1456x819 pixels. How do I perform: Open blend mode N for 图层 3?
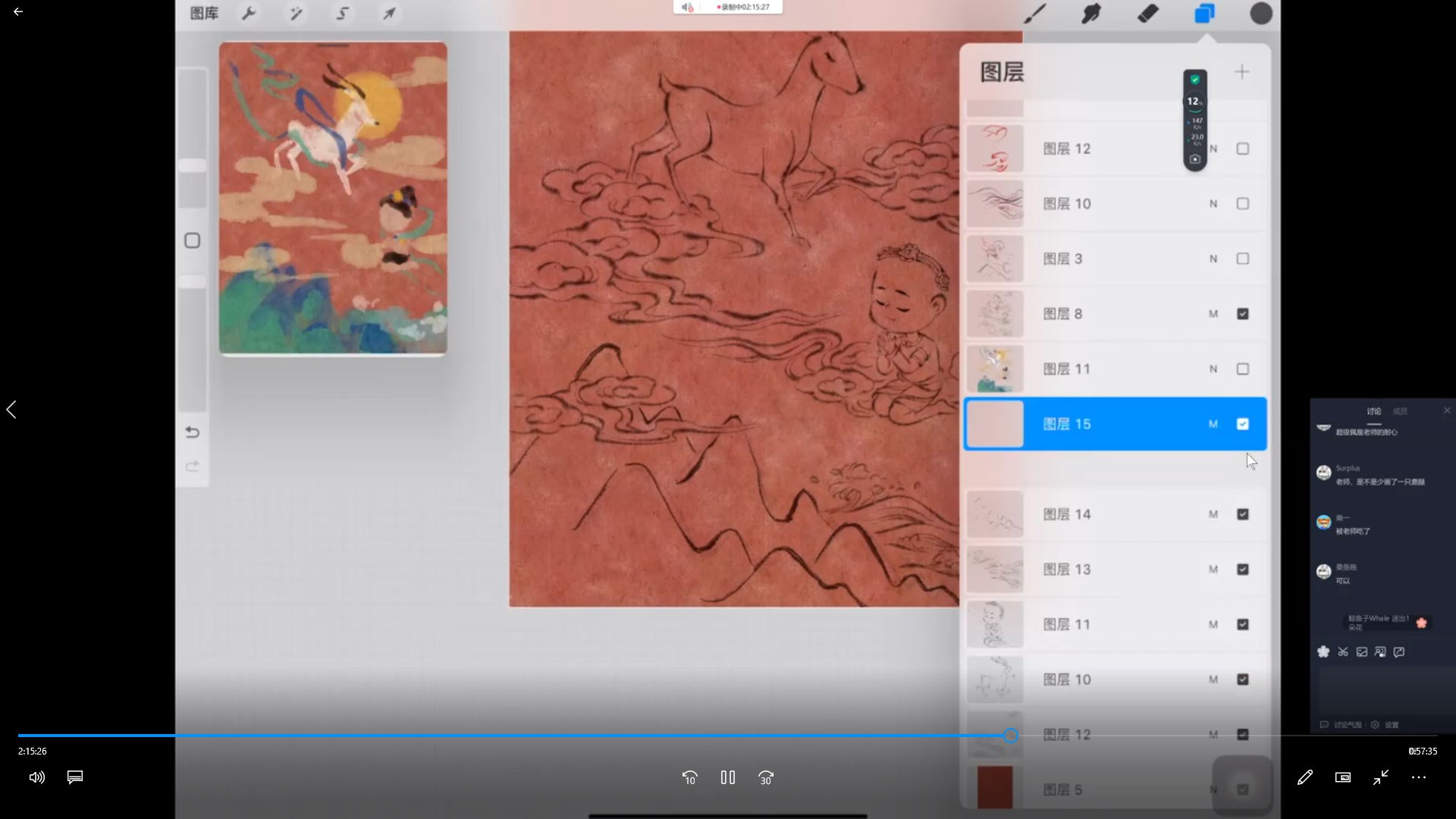pyautogui.click(x=1213, y=259)
